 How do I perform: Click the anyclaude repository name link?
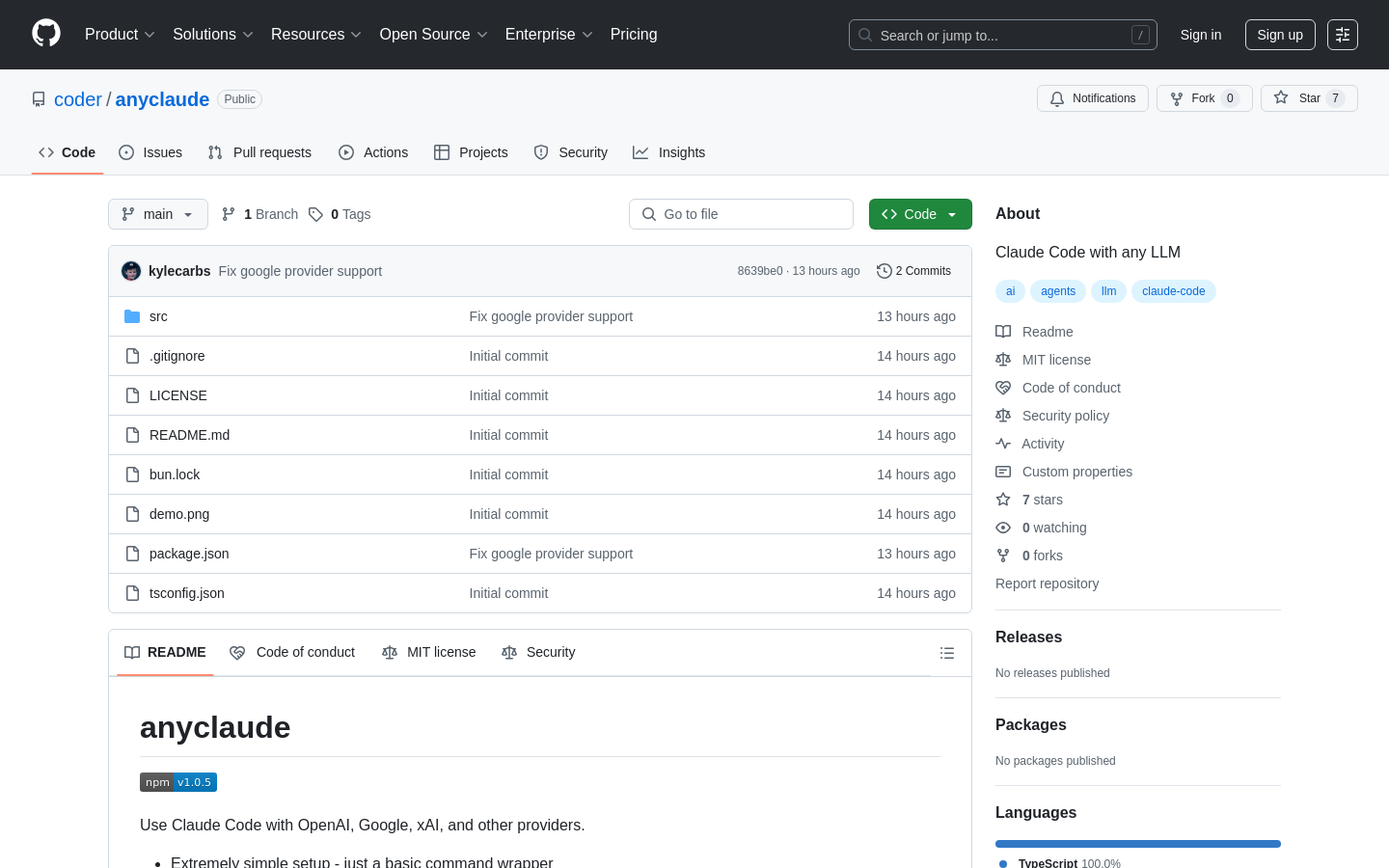click(x=162, y=99)
